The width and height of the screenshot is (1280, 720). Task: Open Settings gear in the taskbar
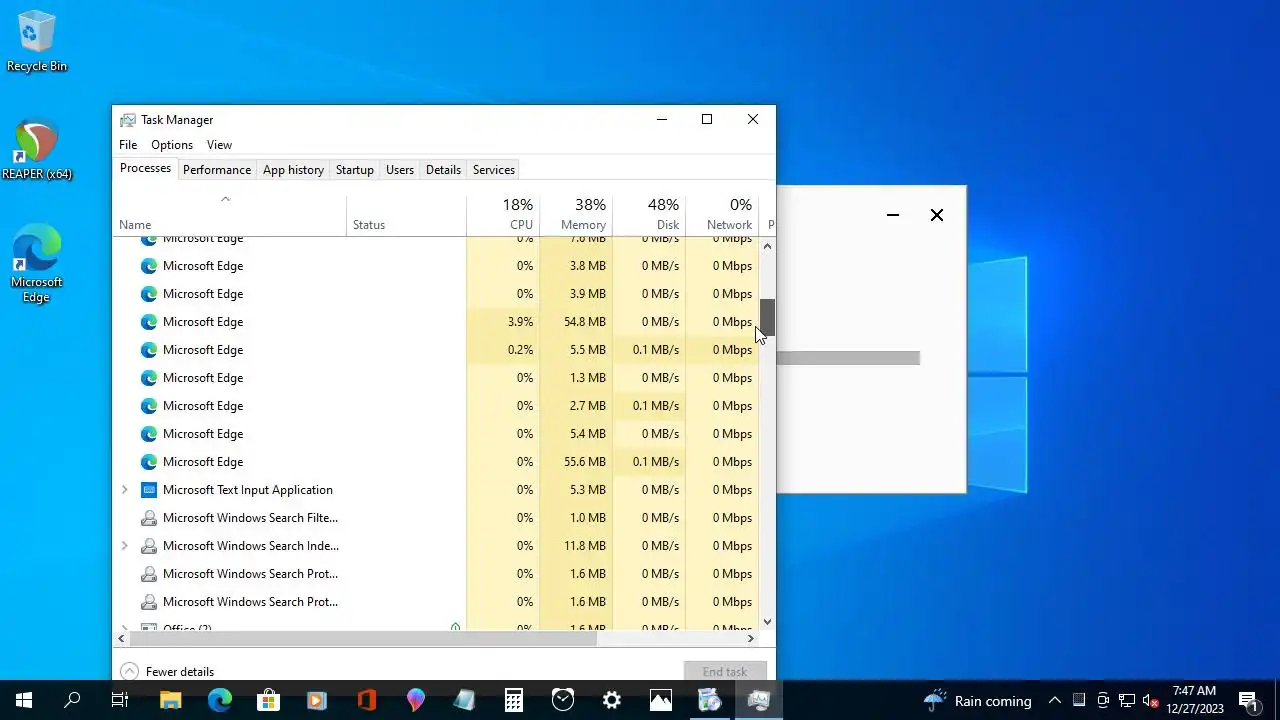pyautogui.click(x=611, y=700)
